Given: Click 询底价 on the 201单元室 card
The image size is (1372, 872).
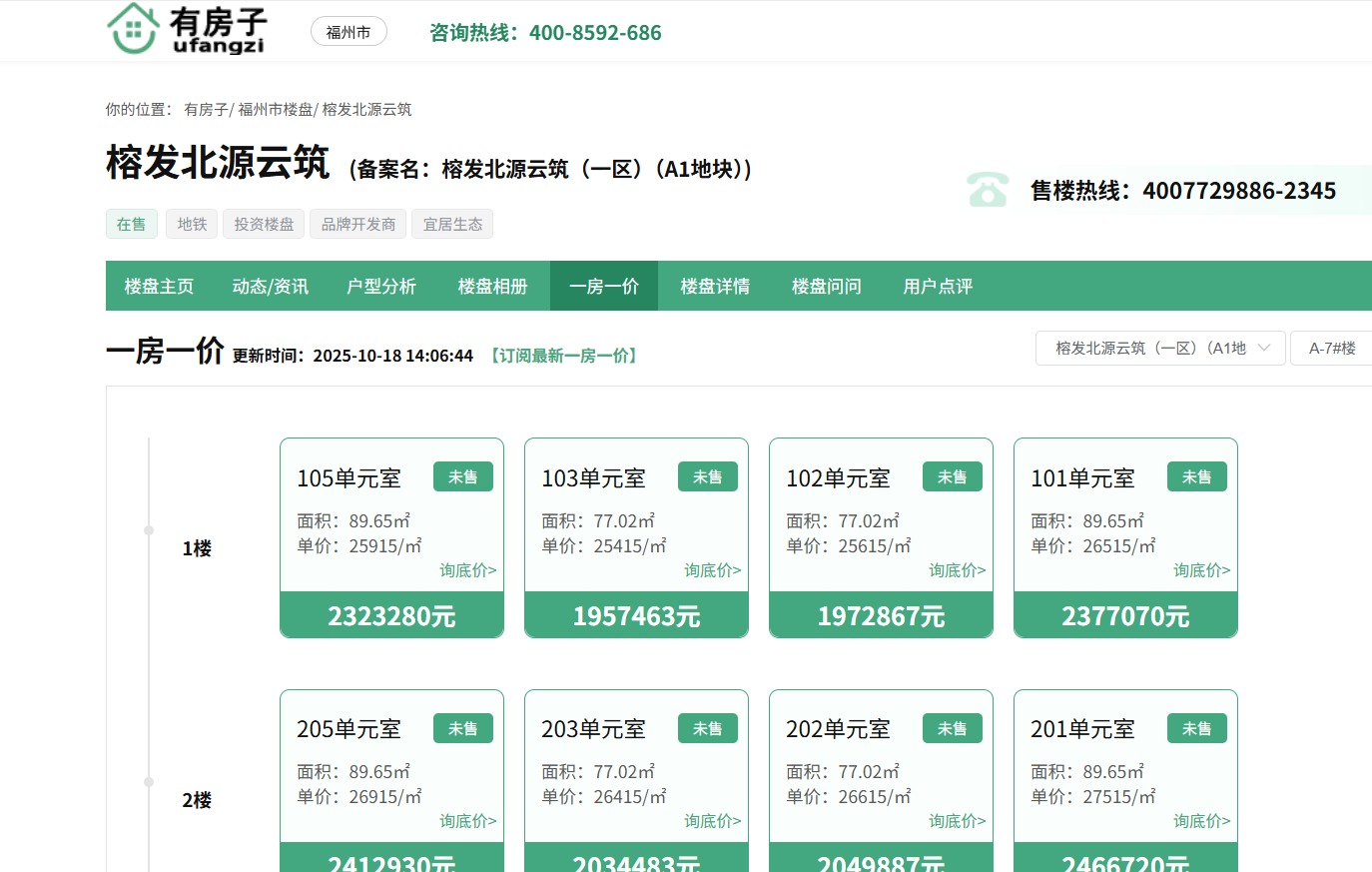Looking at the screenshot, I should [1201, 821].
